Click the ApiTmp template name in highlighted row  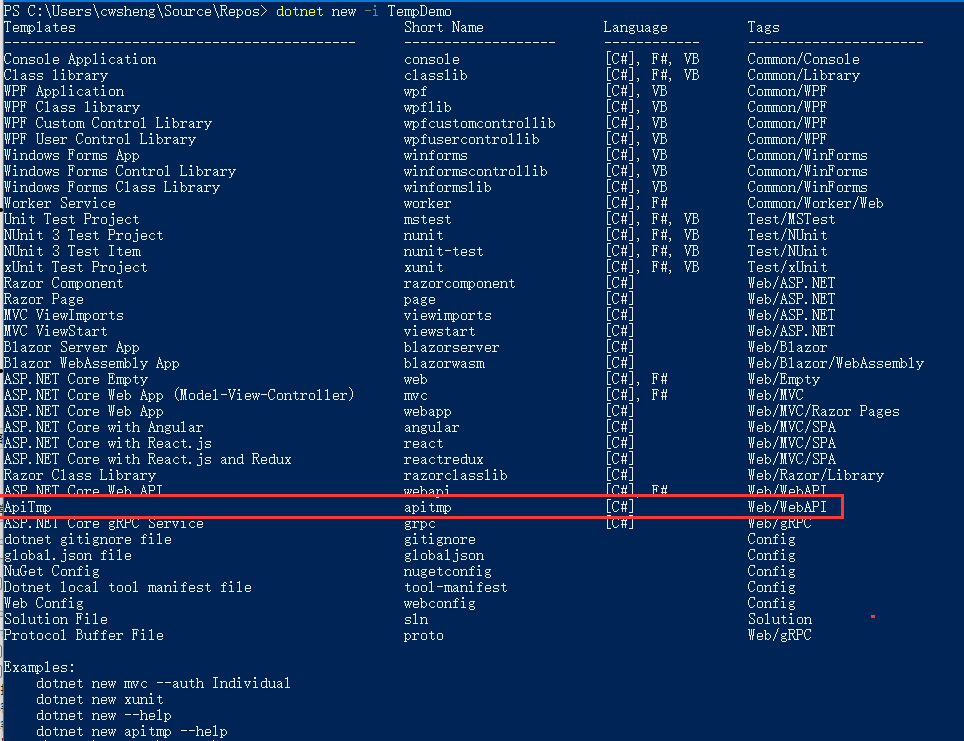[27, 507]
